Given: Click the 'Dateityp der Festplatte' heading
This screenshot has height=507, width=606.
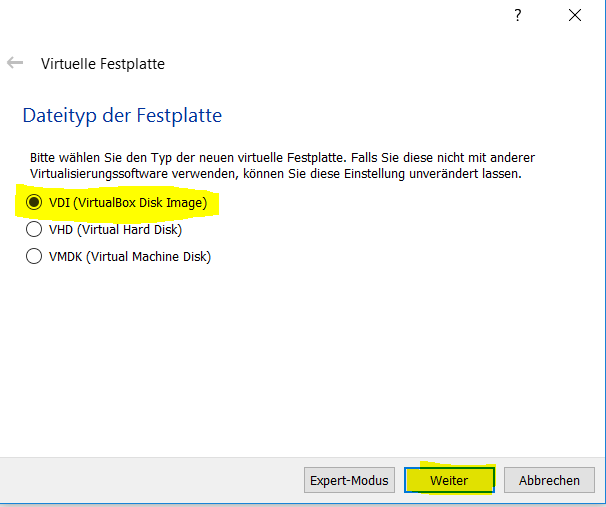Looking at the screenshot, I should point(122,116).
